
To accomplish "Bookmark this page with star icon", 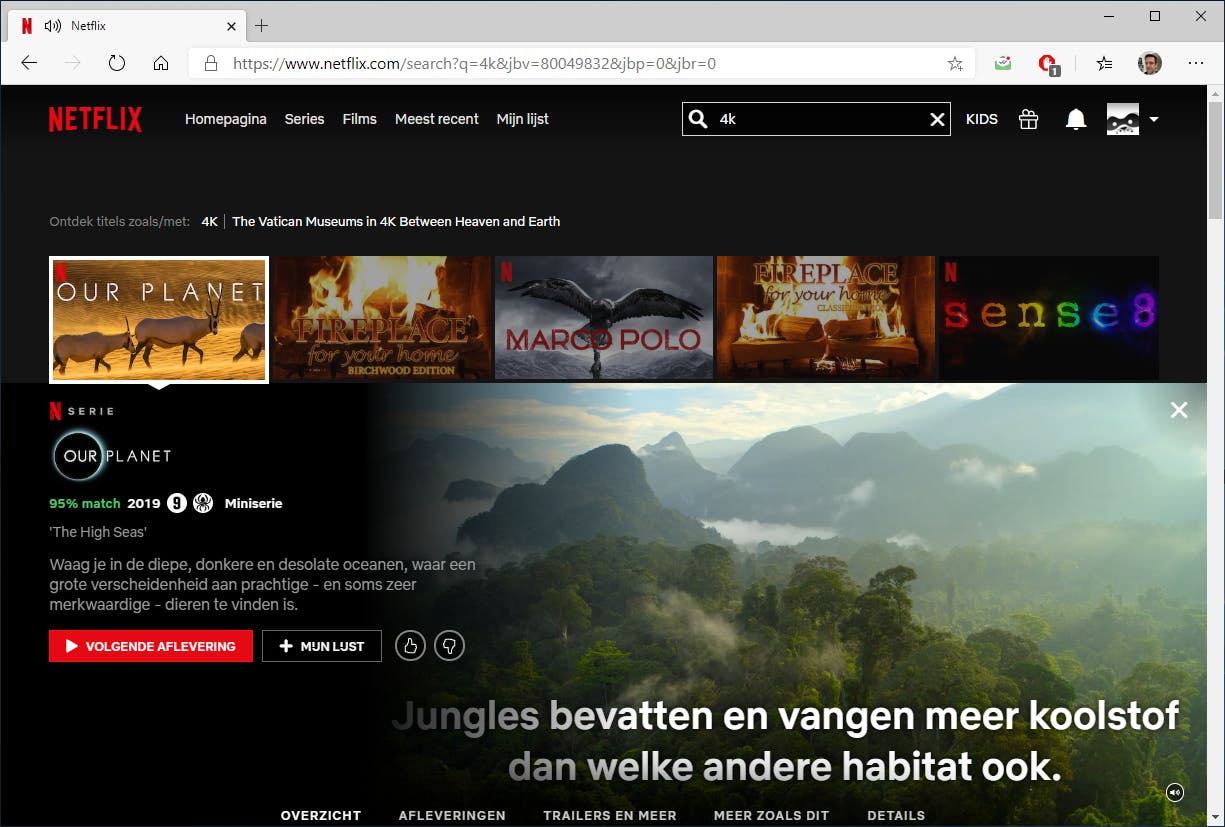I will pos(955,63).
